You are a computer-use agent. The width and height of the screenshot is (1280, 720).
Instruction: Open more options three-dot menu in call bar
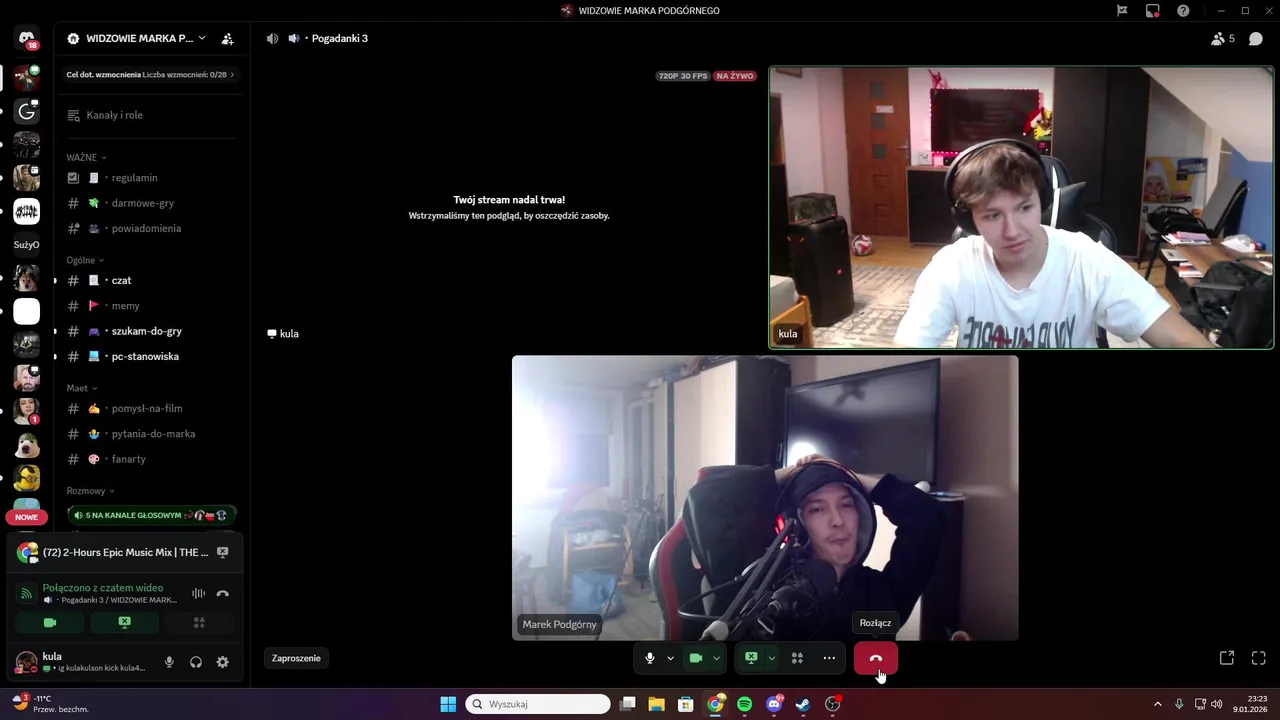pyautogui.click(x=829, y=658)
